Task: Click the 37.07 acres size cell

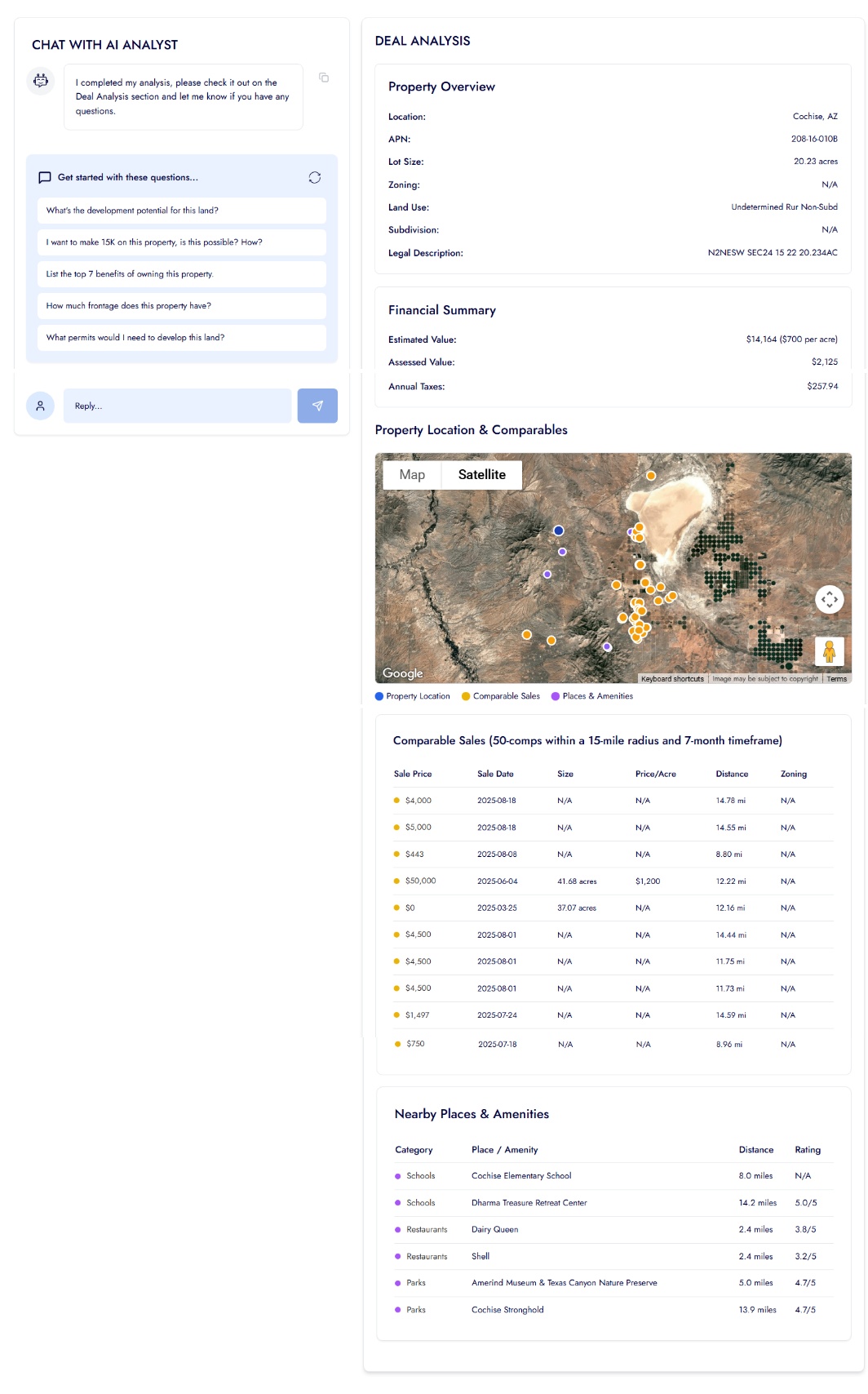Action: [577, 908]
